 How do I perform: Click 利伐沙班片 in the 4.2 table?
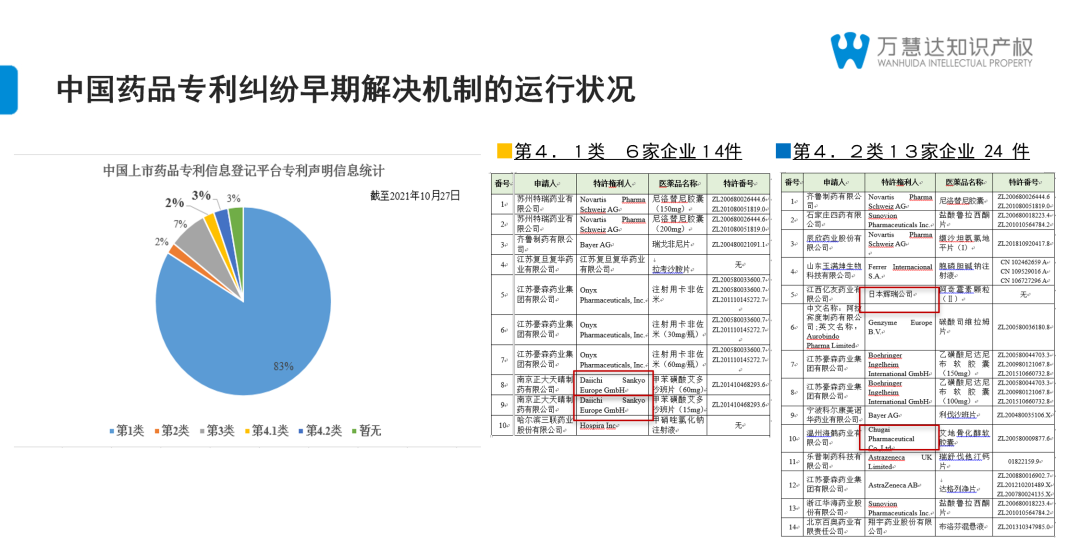pyautogui.click(x=959, y=415)
